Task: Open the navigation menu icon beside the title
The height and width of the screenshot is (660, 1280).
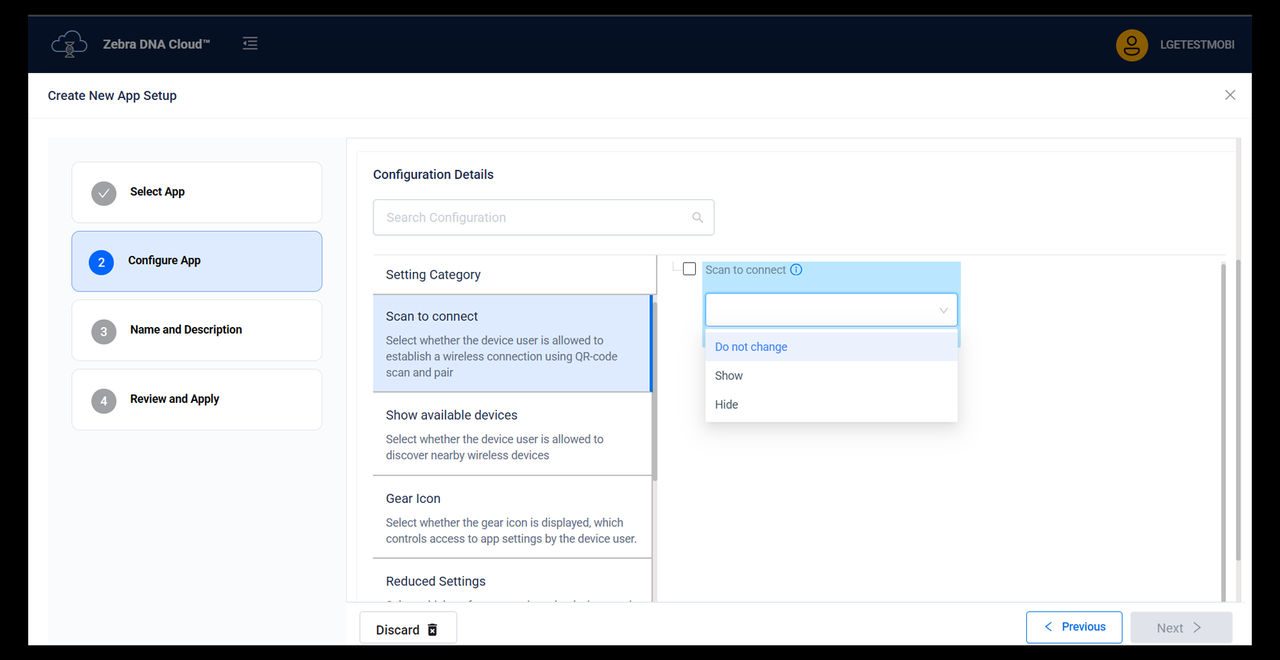Action: 249,43
